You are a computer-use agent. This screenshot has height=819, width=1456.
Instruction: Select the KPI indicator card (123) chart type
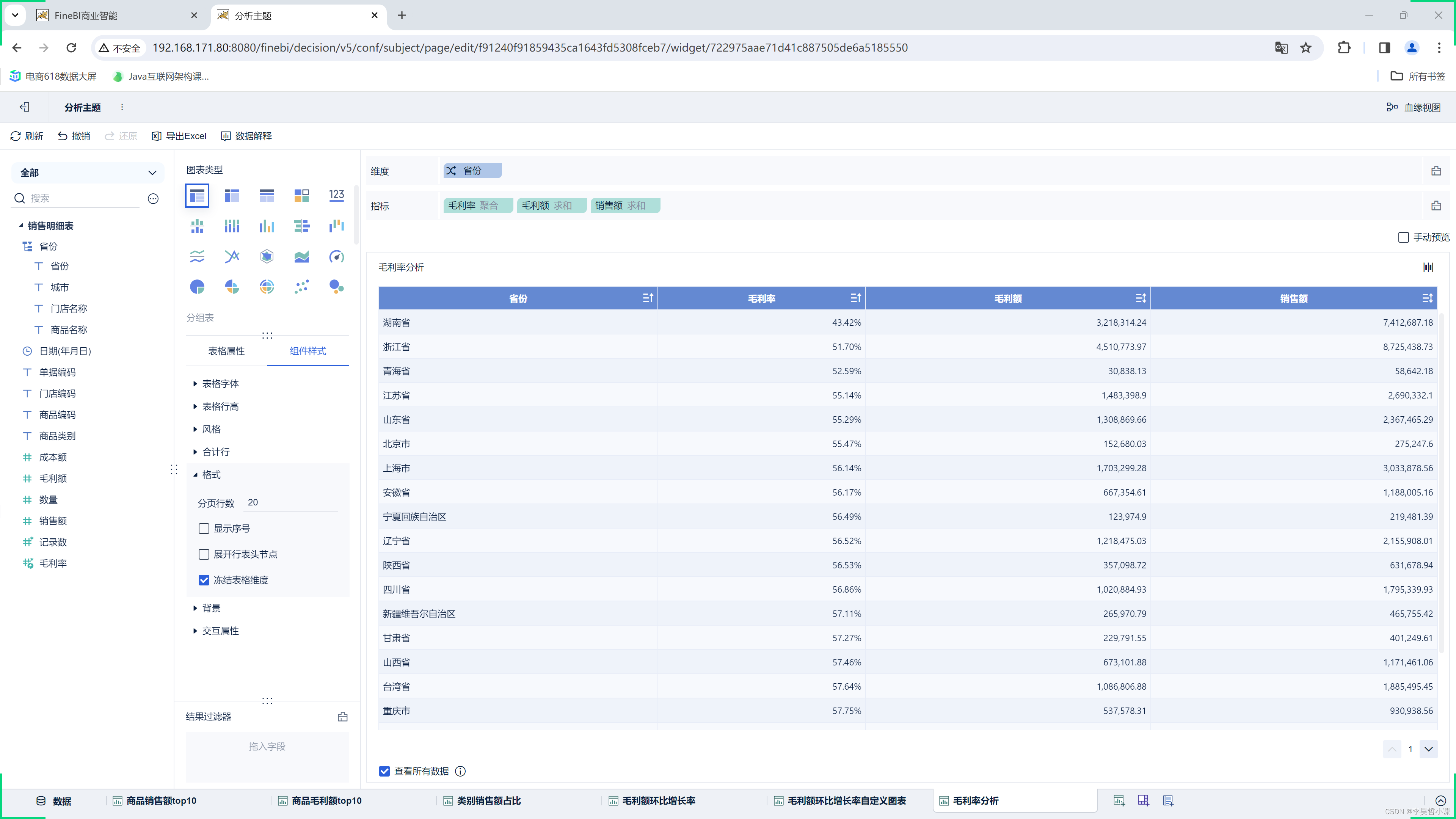pos(336,196)
